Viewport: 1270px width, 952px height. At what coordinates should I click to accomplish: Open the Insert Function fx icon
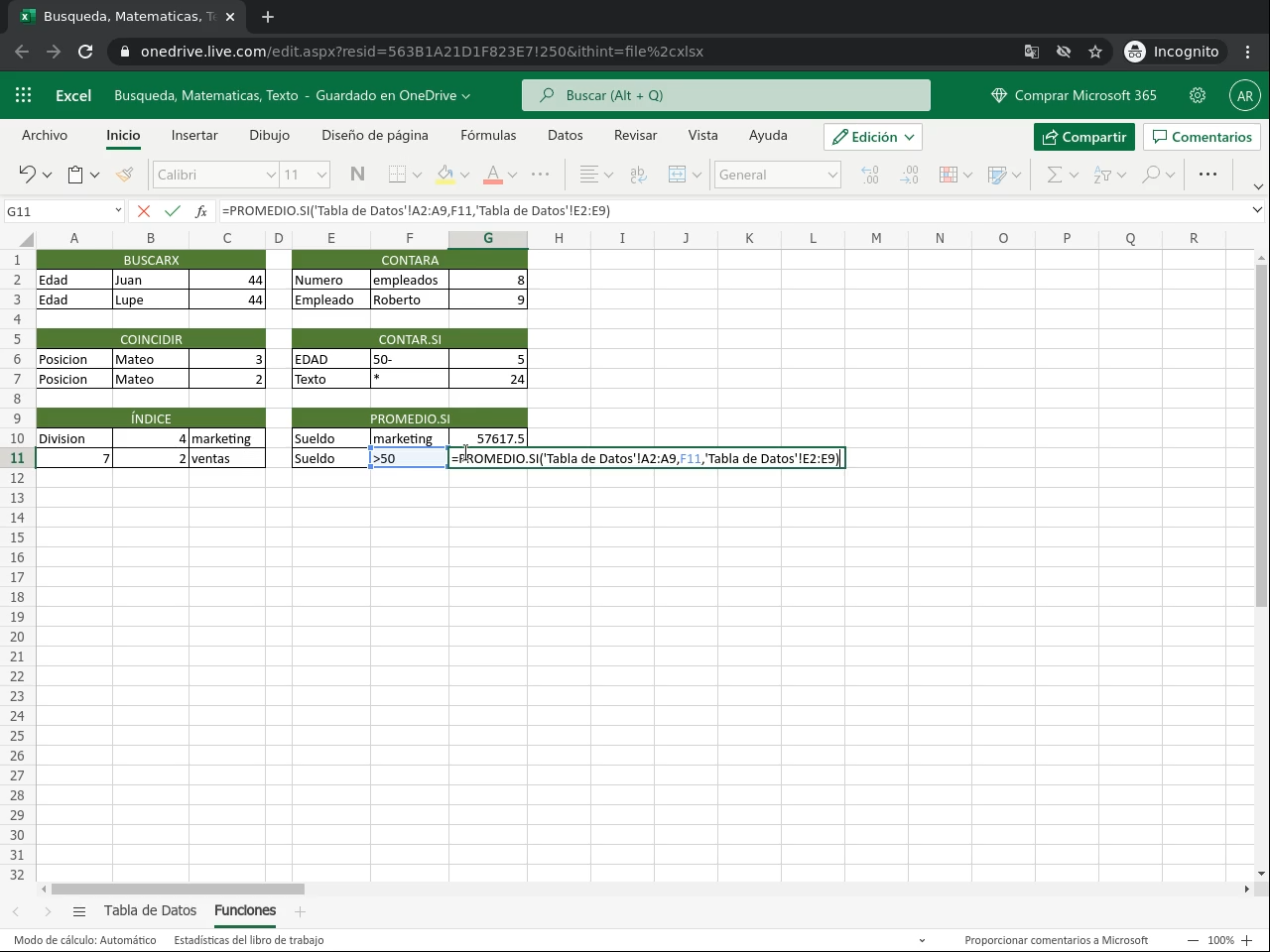[201, 211]
